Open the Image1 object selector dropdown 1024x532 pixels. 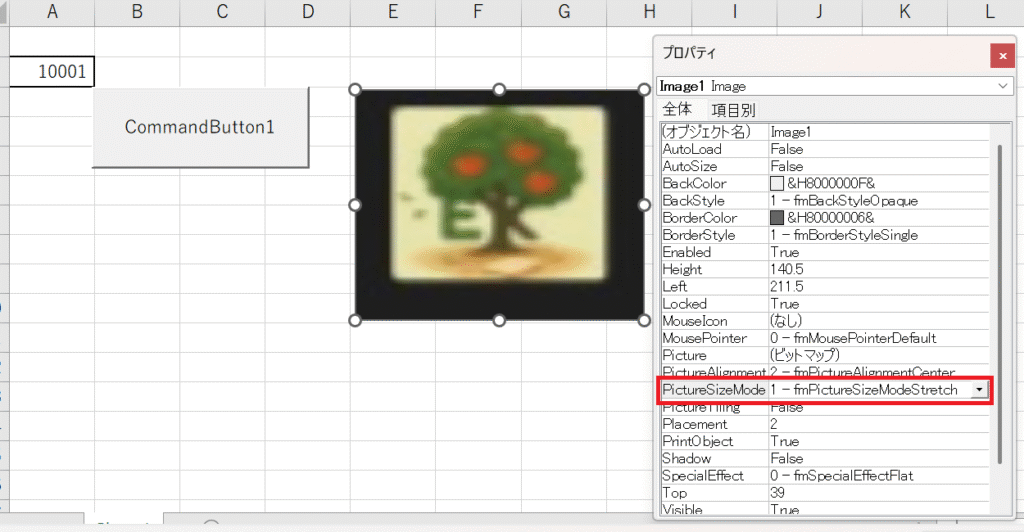click(1003, 87)
